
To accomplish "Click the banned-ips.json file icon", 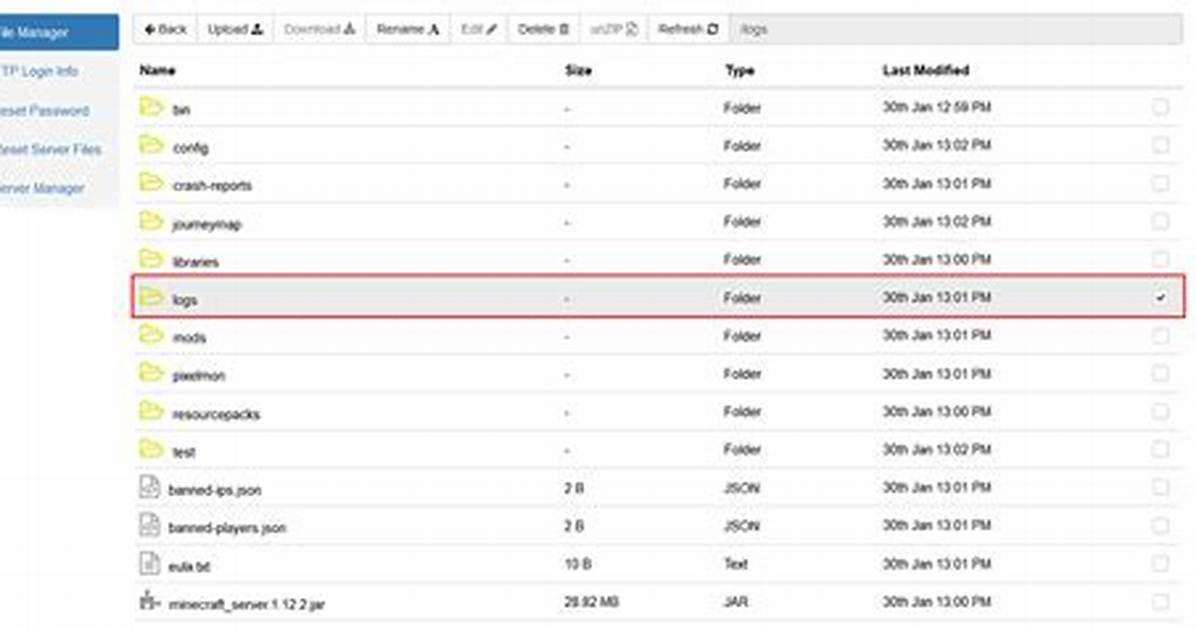I will click(x=150, y=487).
